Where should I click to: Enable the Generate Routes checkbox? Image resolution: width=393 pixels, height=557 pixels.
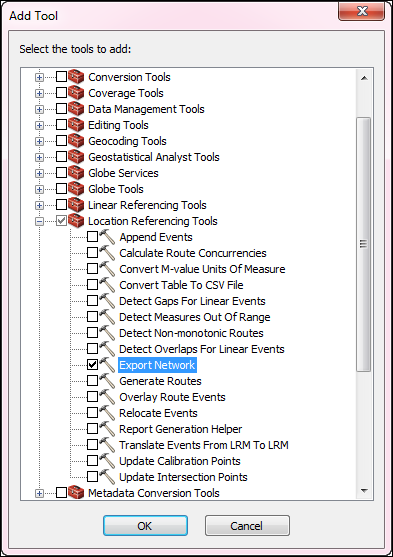tap(92, 380)
